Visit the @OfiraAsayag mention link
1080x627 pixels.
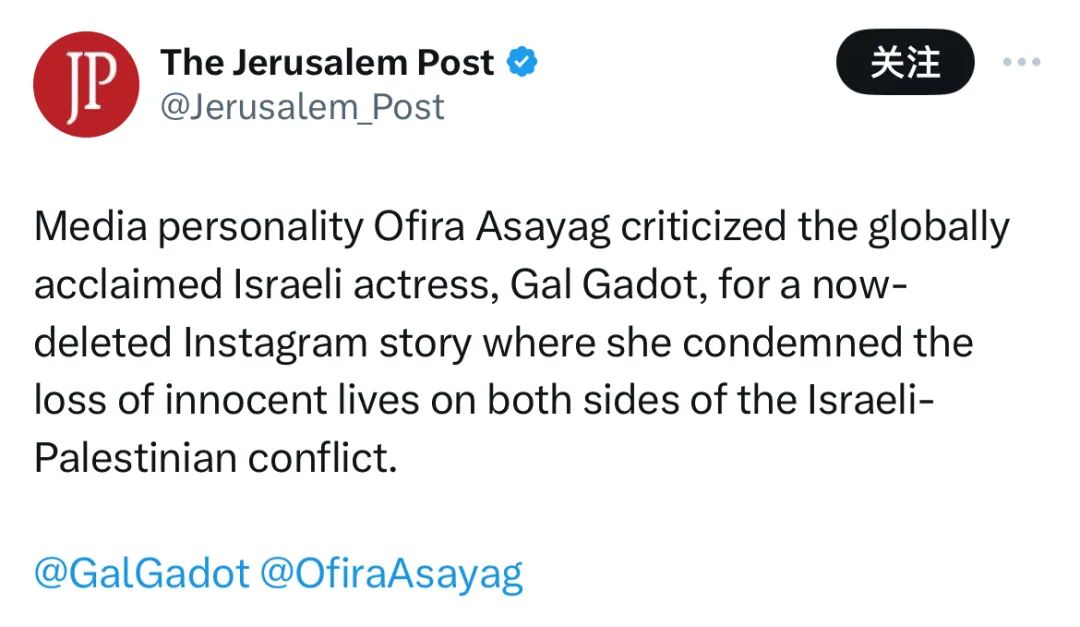tap(392, 574)
